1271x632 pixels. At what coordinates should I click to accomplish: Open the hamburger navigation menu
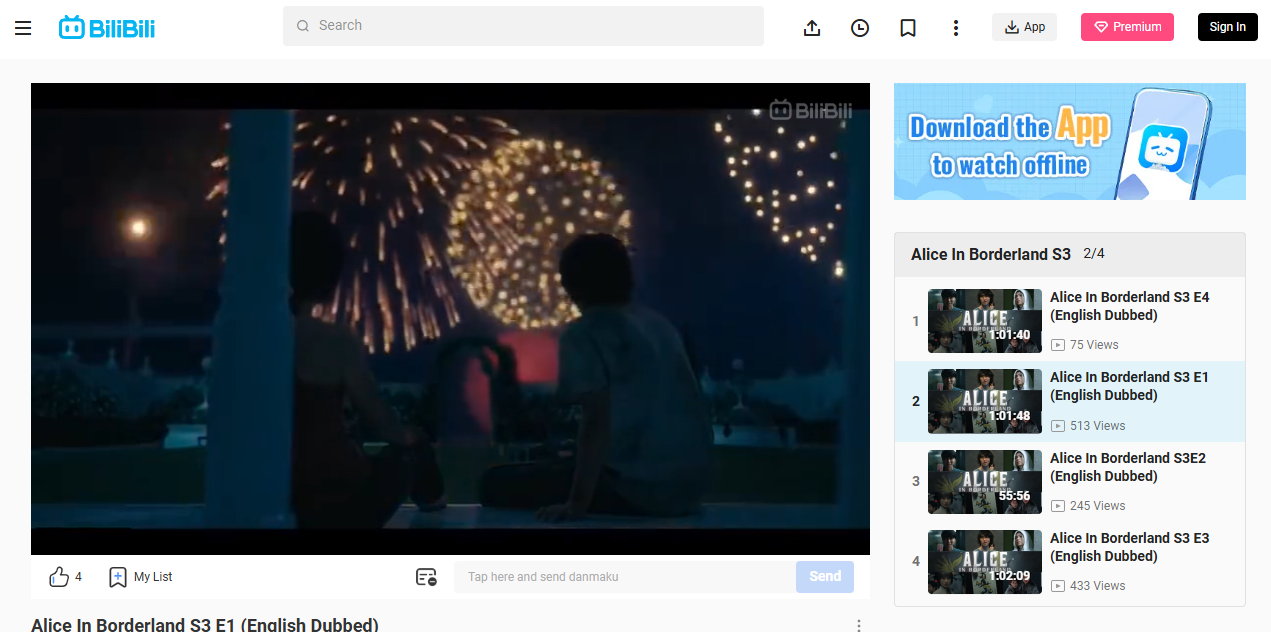coord(23,28)
